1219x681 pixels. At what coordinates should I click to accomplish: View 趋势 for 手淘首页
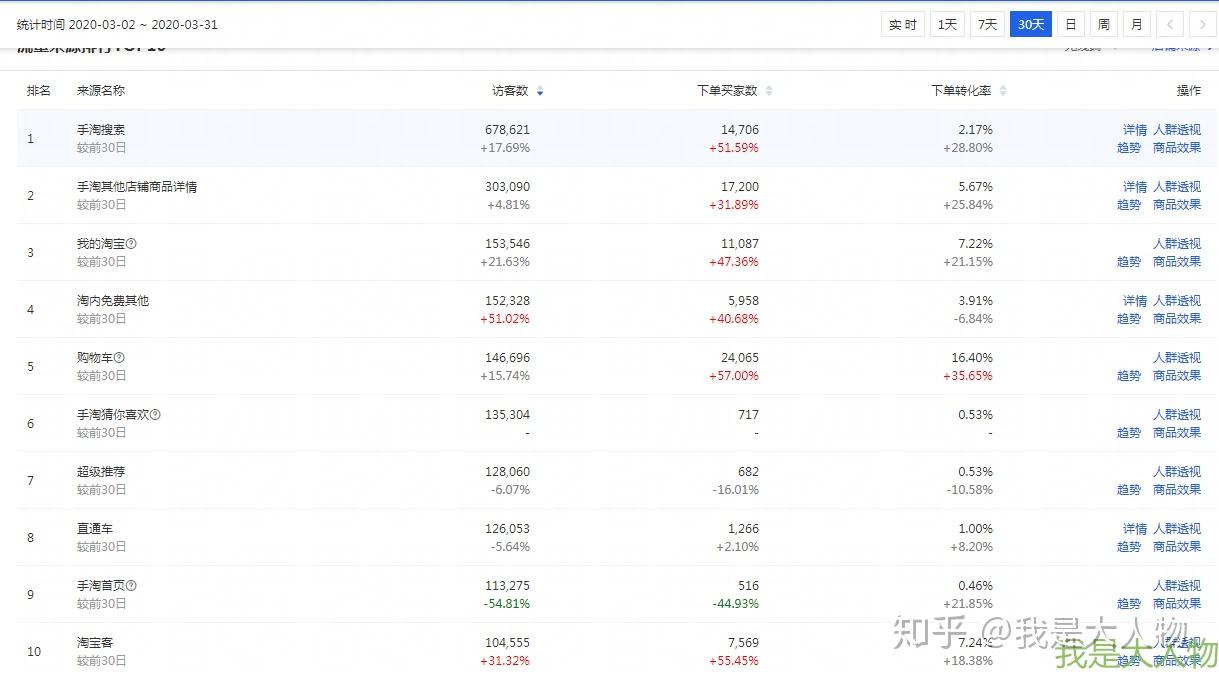pyautogui.click(x=1129, y=604)
